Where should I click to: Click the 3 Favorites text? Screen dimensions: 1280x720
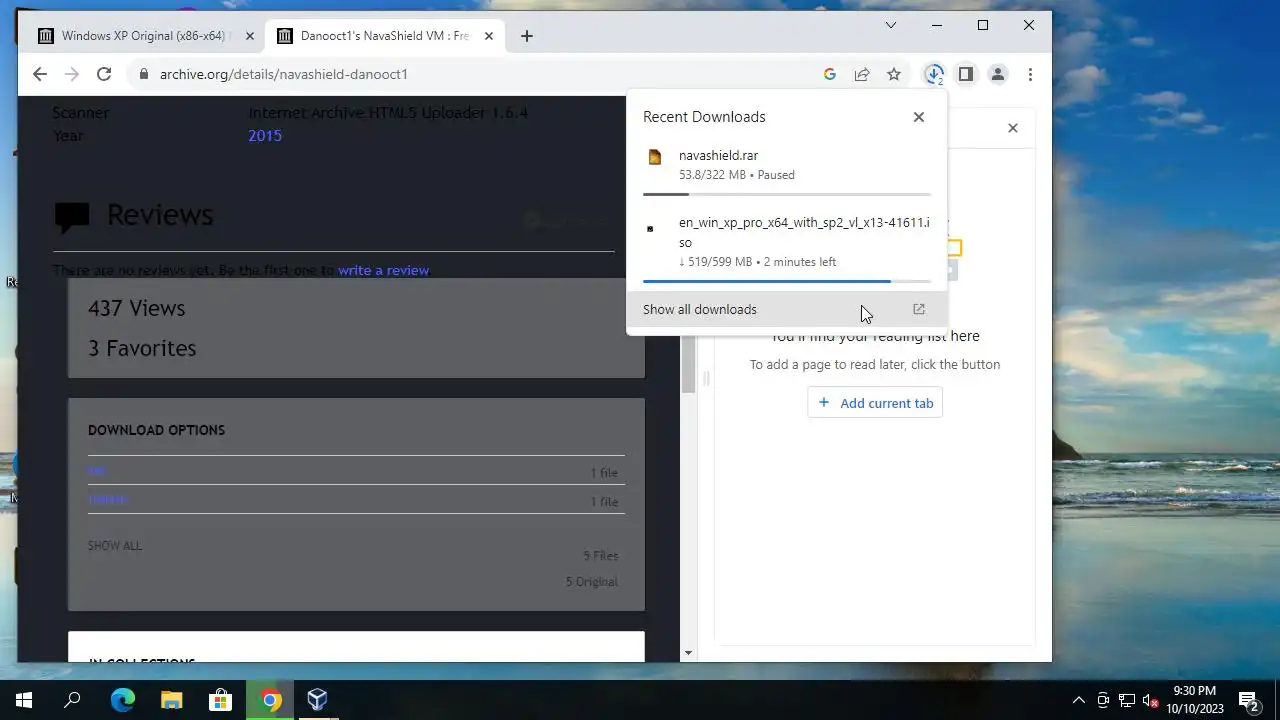pyautogui.click(x=142, y=348)
